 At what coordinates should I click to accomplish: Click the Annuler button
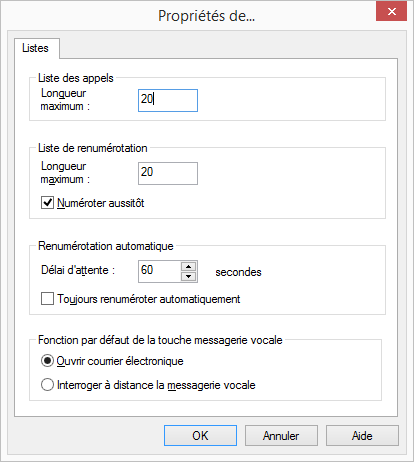281,435
